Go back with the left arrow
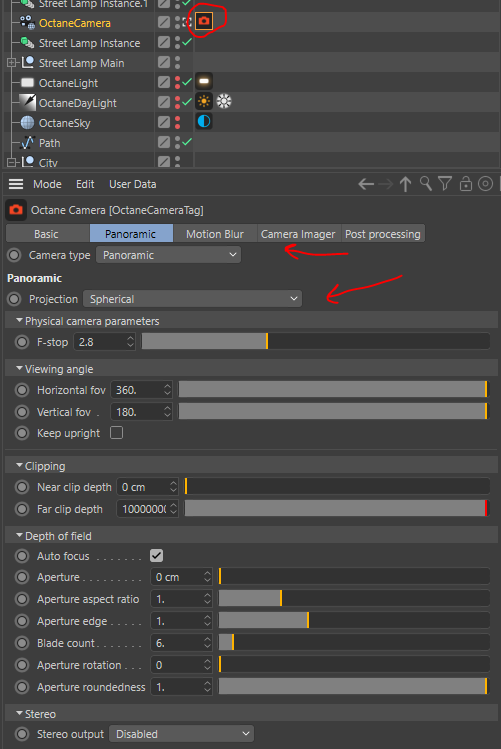This screenshot has height=749, width=501. pos(366,184)
